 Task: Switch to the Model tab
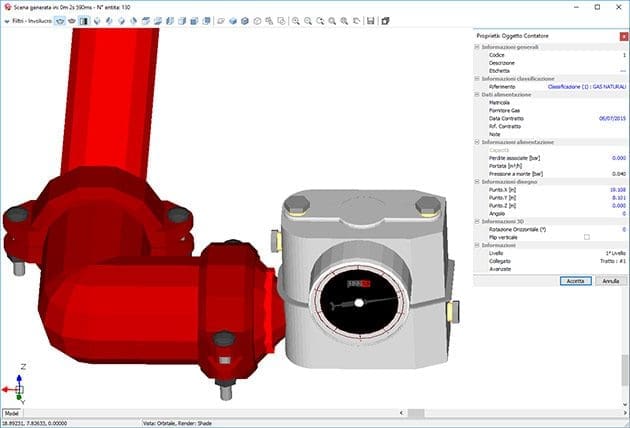point(13,412)
